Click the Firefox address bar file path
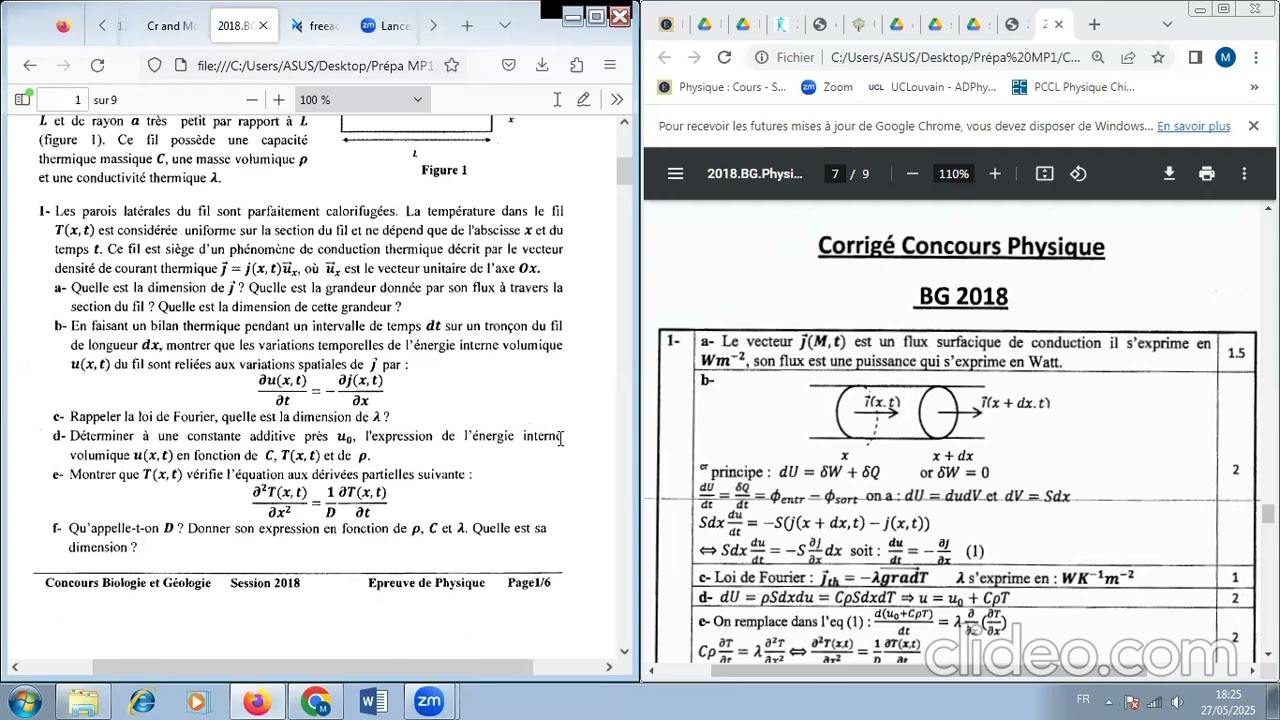1280x720 pixels. 315,65
